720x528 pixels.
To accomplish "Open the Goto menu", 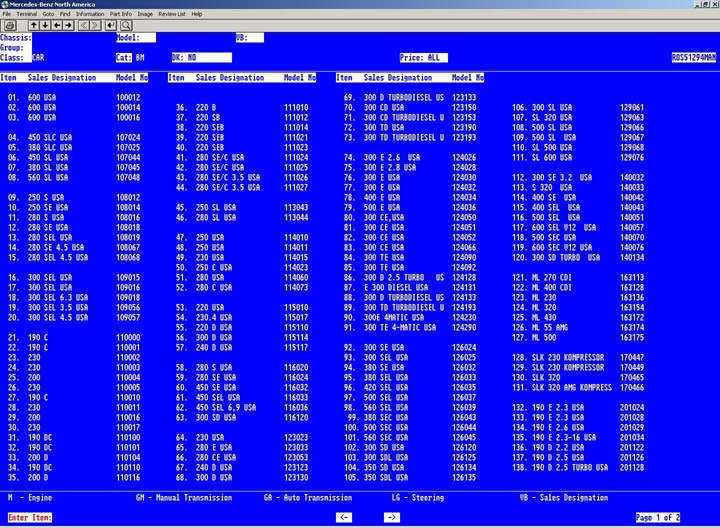I will [x=48, y=14].
